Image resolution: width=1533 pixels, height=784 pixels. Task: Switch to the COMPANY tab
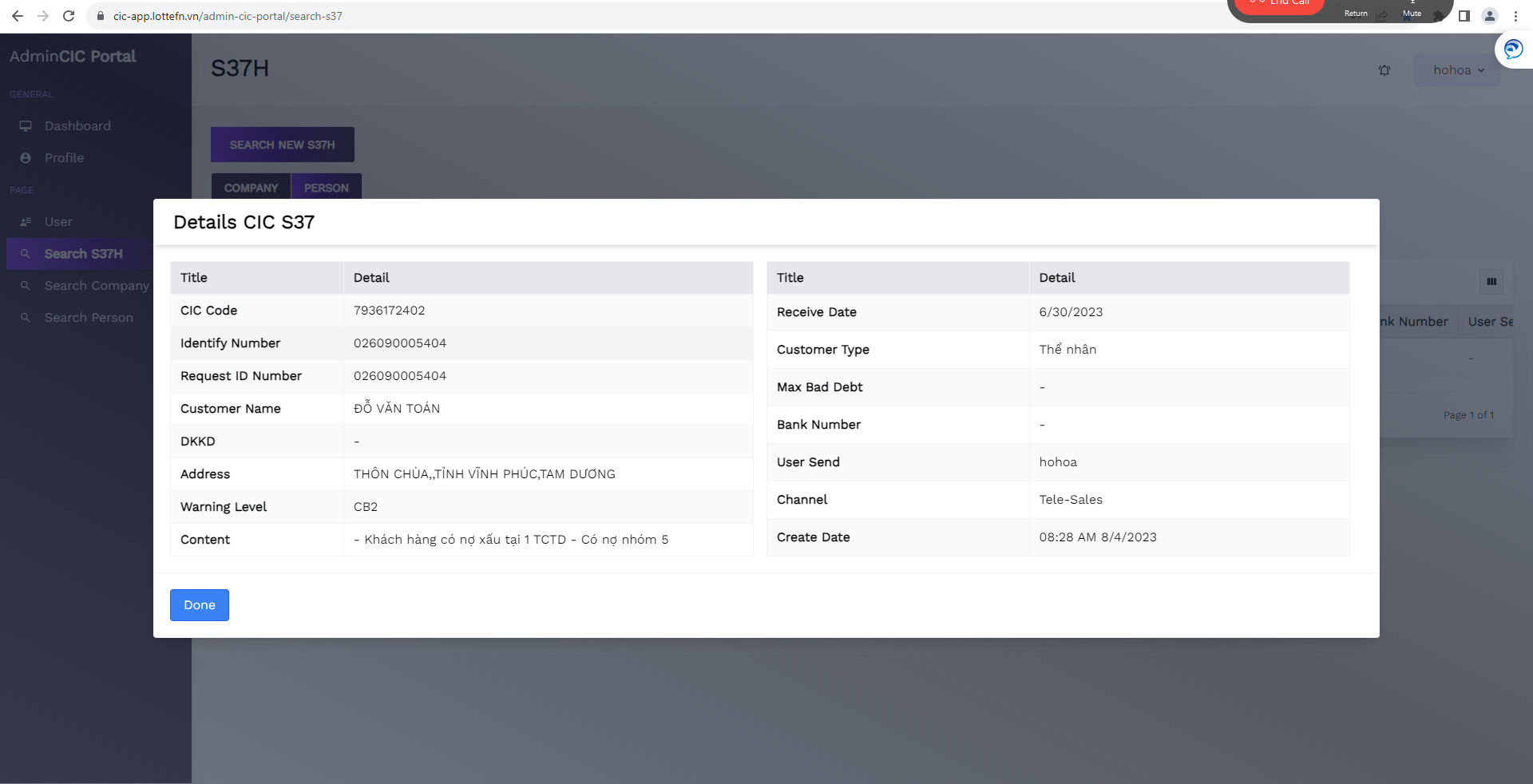[x=251, y=188]
